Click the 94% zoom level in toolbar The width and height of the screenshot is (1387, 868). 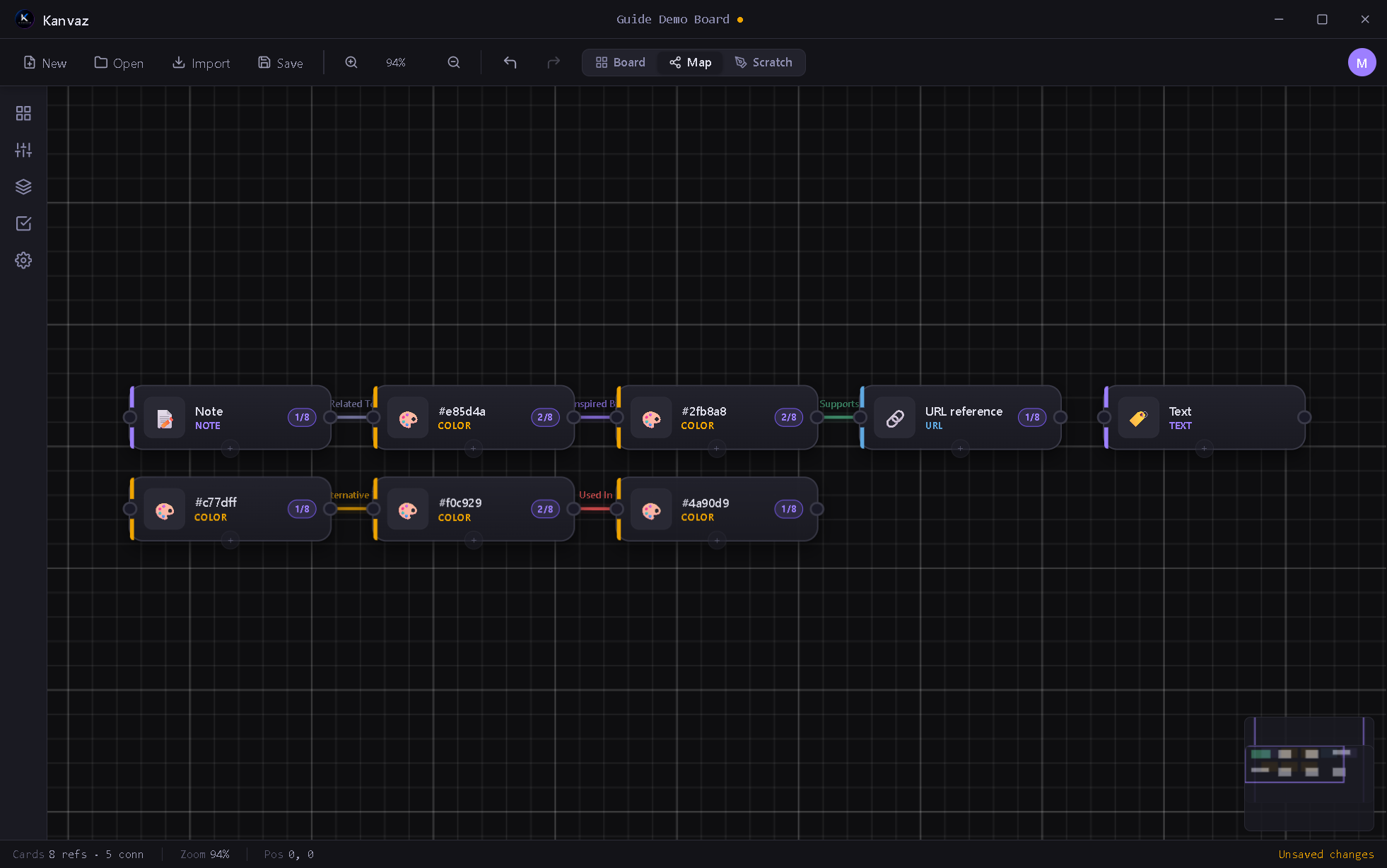396,63
